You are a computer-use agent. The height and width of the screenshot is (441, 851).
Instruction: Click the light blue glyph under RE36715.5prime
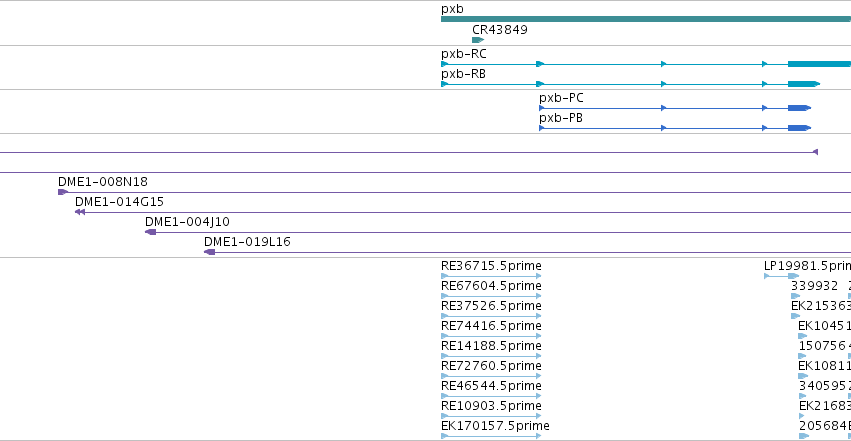click(491, 276)
